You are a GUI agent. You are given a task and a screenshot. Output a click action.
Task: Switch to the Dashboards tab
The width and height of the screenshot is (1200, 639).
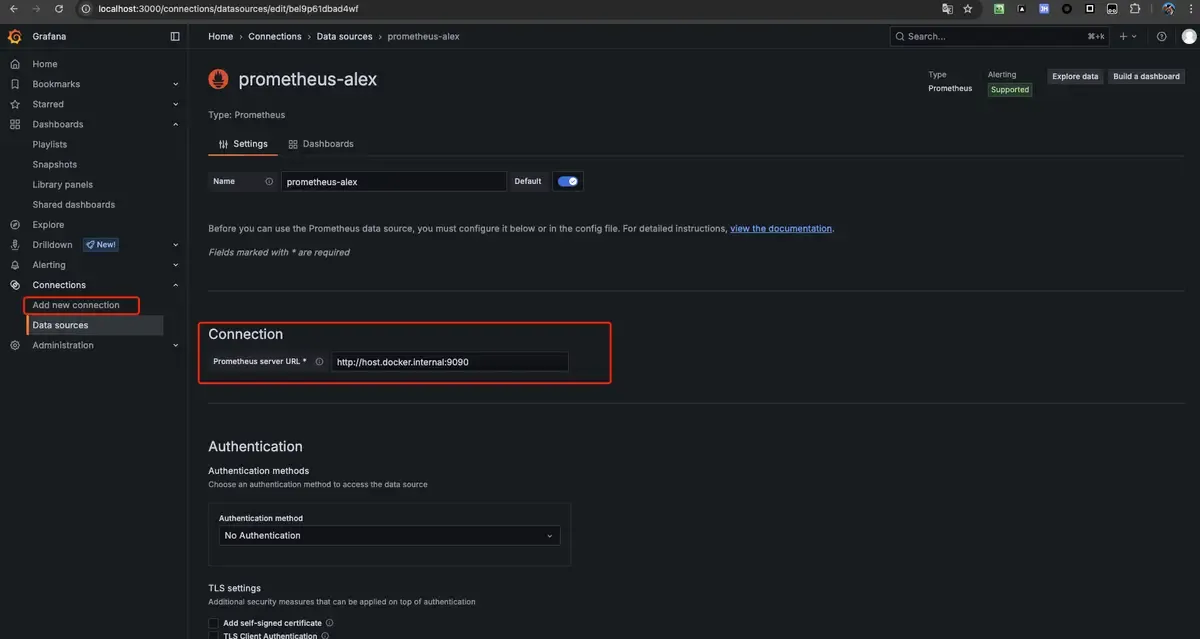[x=321, y=144]
